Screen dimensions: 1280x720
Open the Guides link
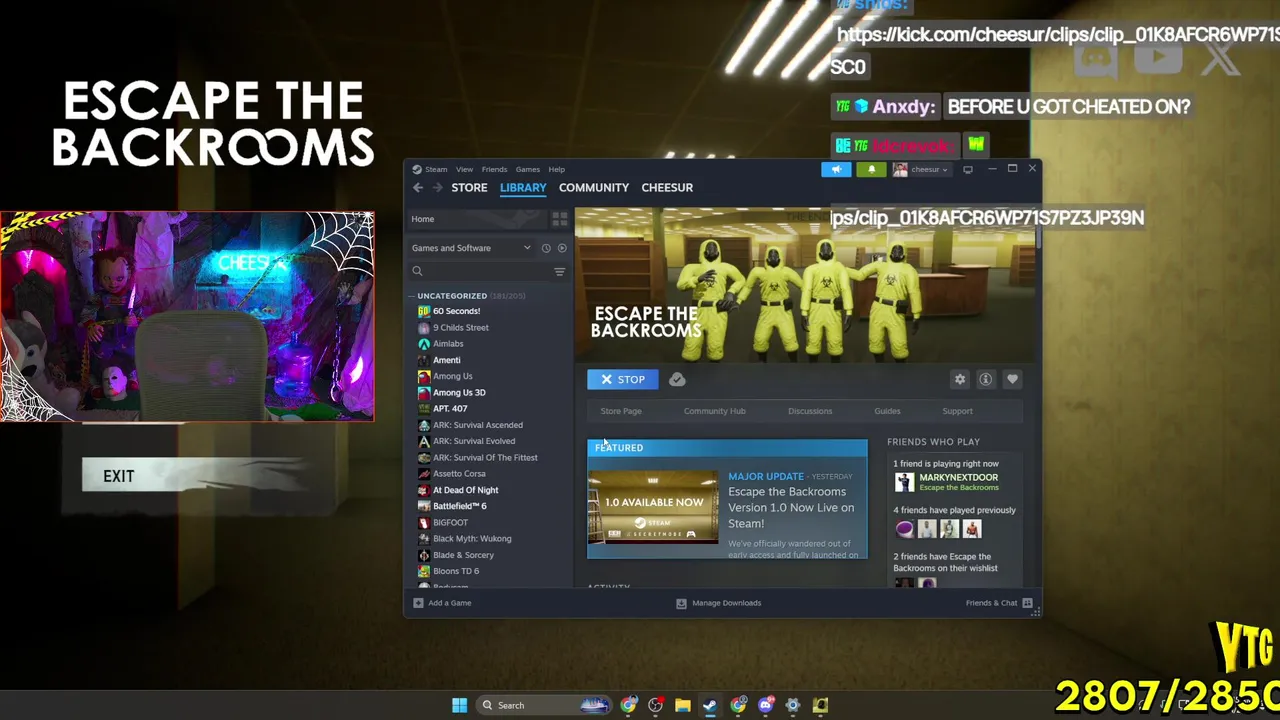[887, 411]
